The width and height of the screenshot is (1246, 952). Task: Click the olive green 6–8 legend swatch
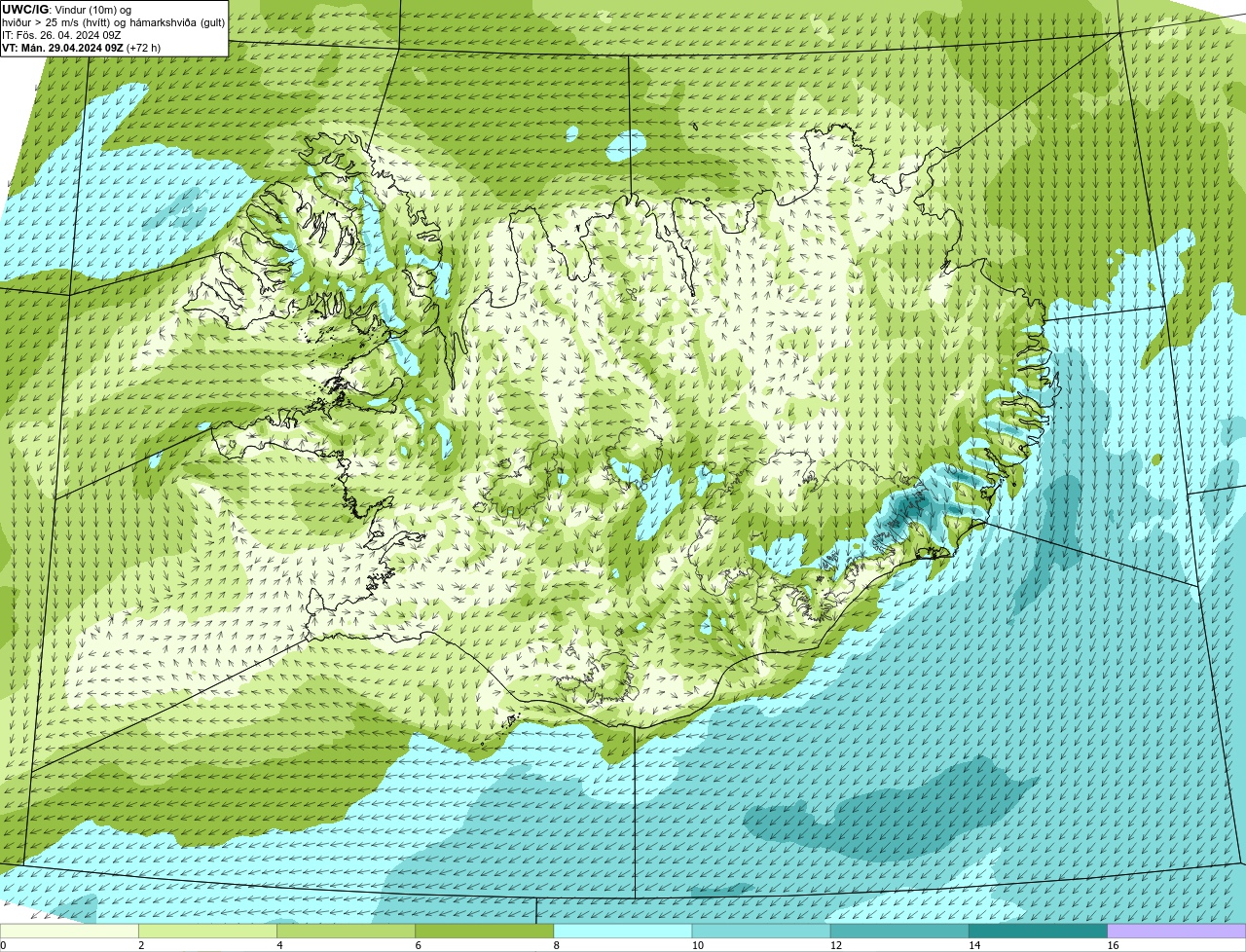coord(485,932)
